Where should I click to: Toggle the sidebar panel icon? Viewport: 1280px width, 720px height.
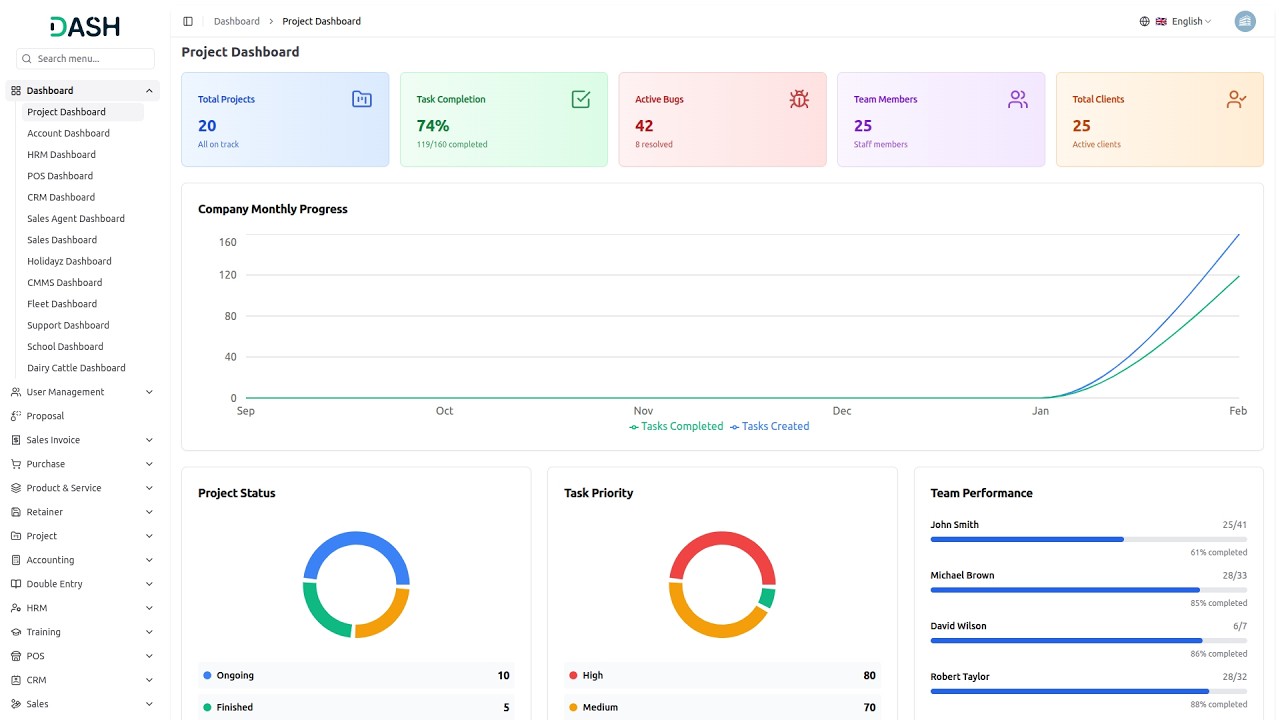point(188,21)
